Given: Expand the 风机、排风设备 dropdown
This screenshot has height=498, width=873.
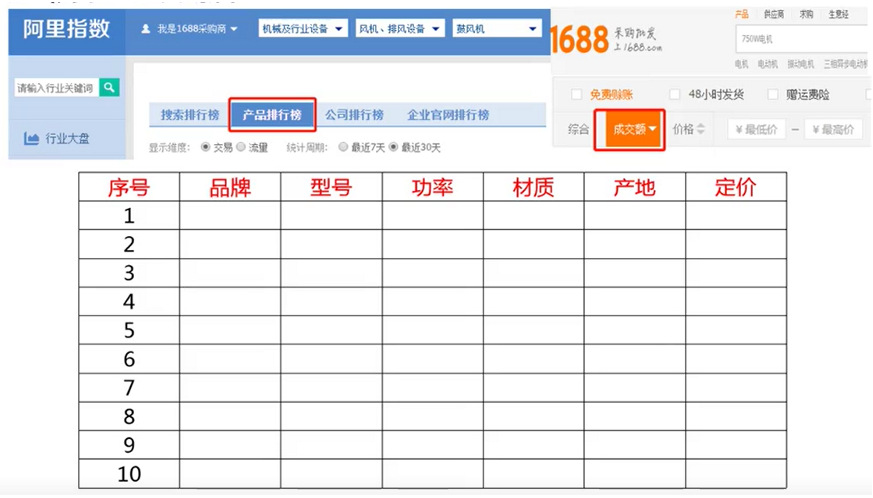Looking at the screenshot, I should (x=399, y=29).
